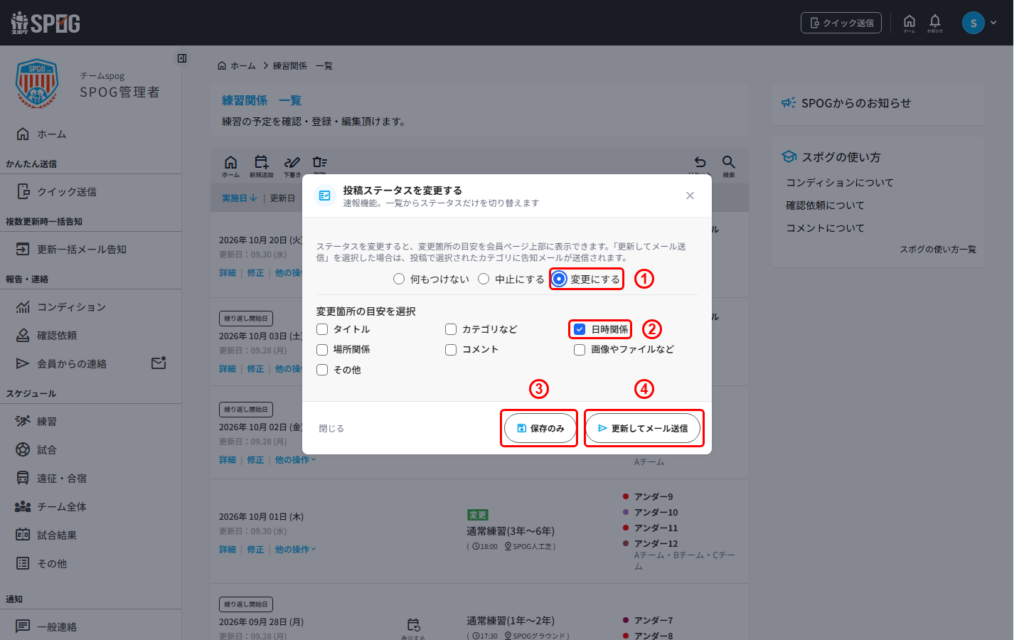The height and width of the screenshot is (640, 1024).
Task: Check the カテゴリなど checkbox
Action: click(451, 329)
